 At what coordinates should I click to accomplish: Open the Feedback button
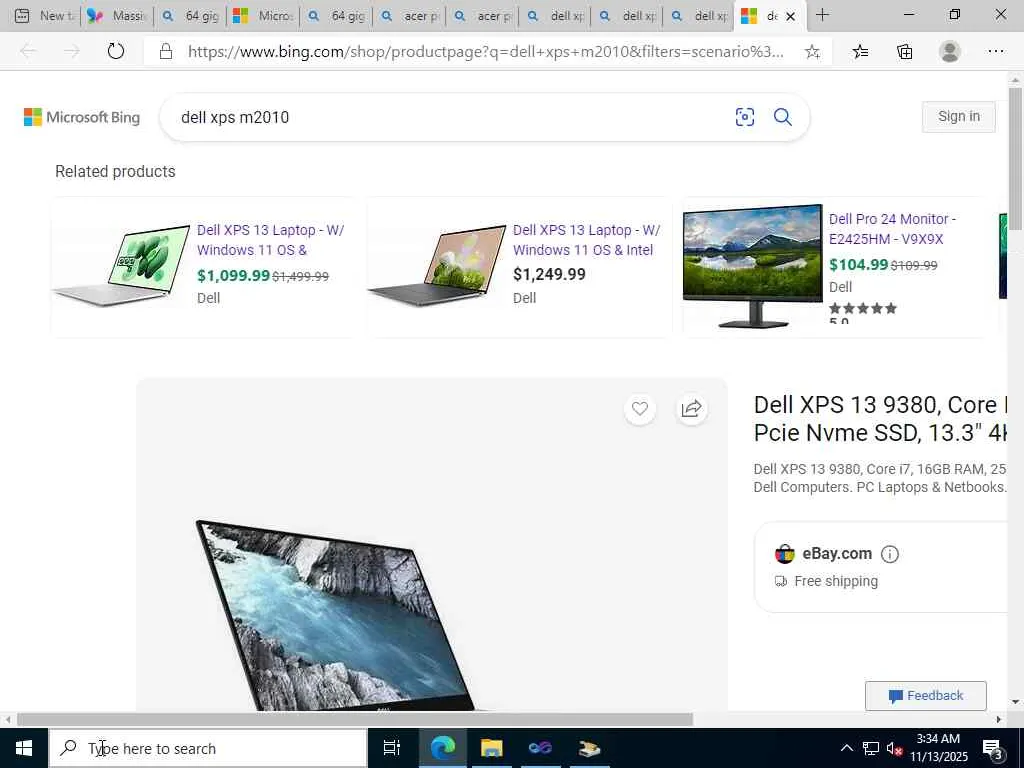tap(925, 696)
